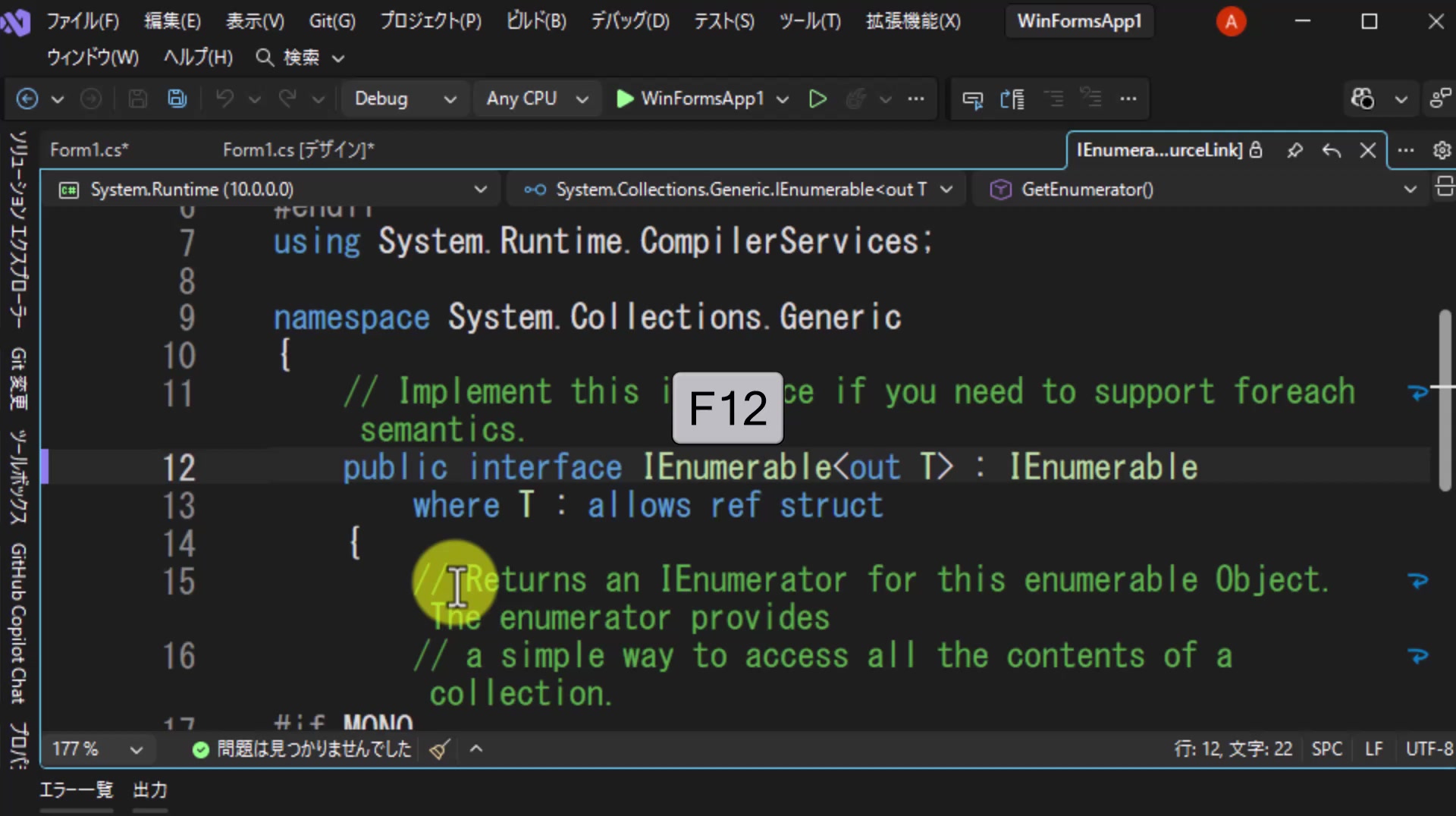The height and width of the screenshot is (816, 1456).
Task: Open the editor settings gear icon
Action: [x=1442, y=150]
